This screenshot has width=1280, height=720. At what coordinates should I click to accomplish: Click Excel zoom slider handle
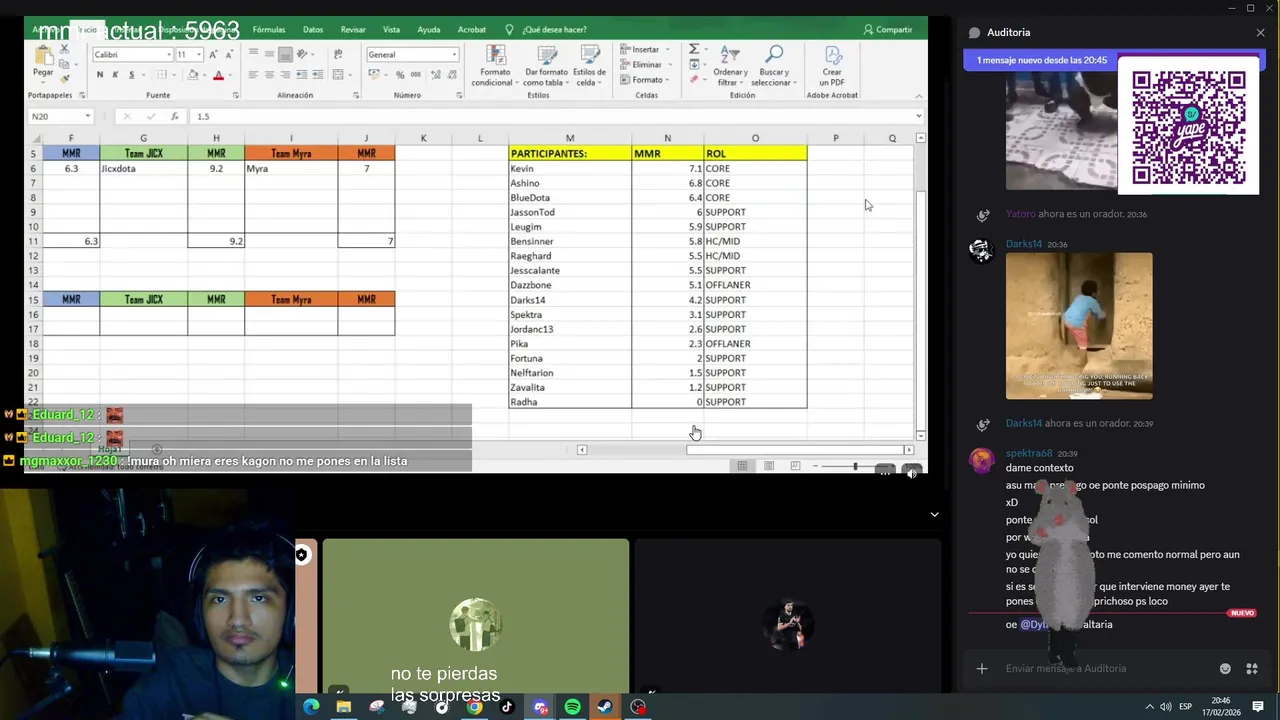pyautogui.click(x=854, y=466)
